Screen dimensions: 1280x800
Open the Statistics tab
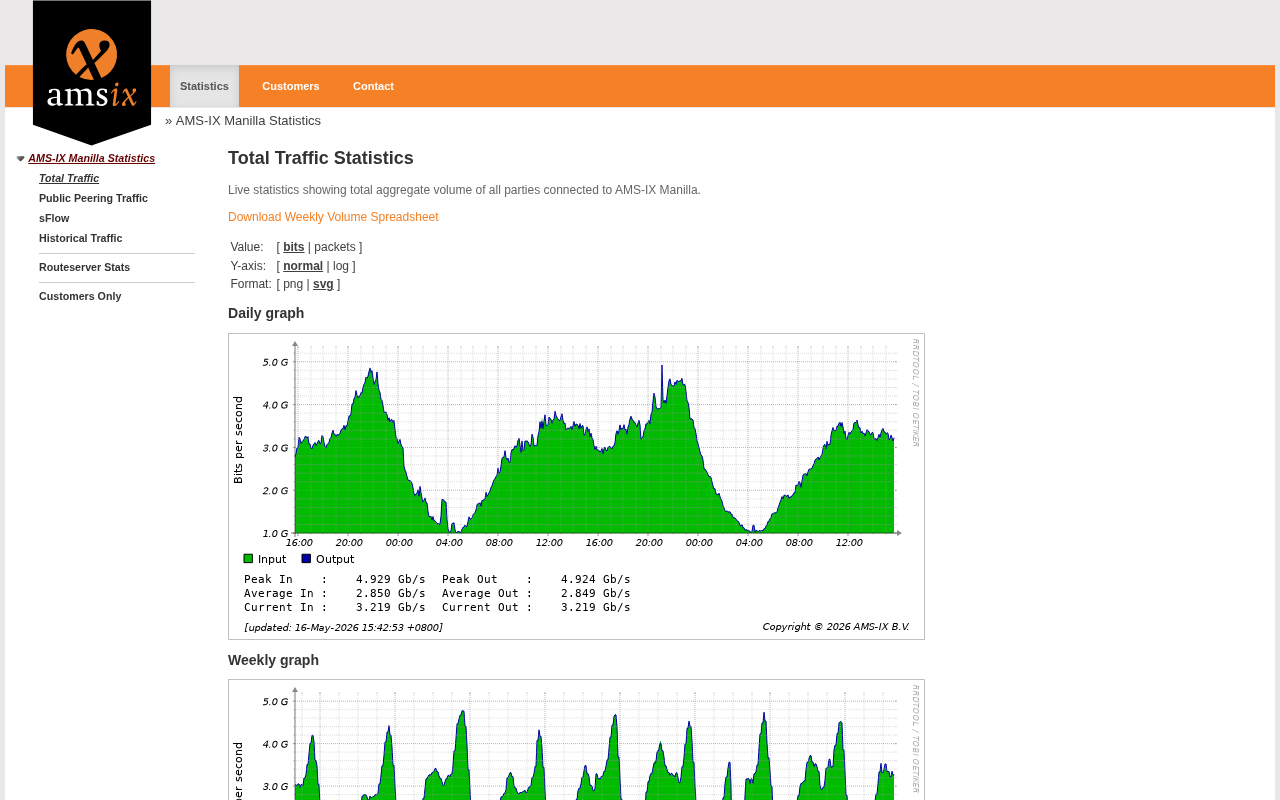tap(204, 86)
